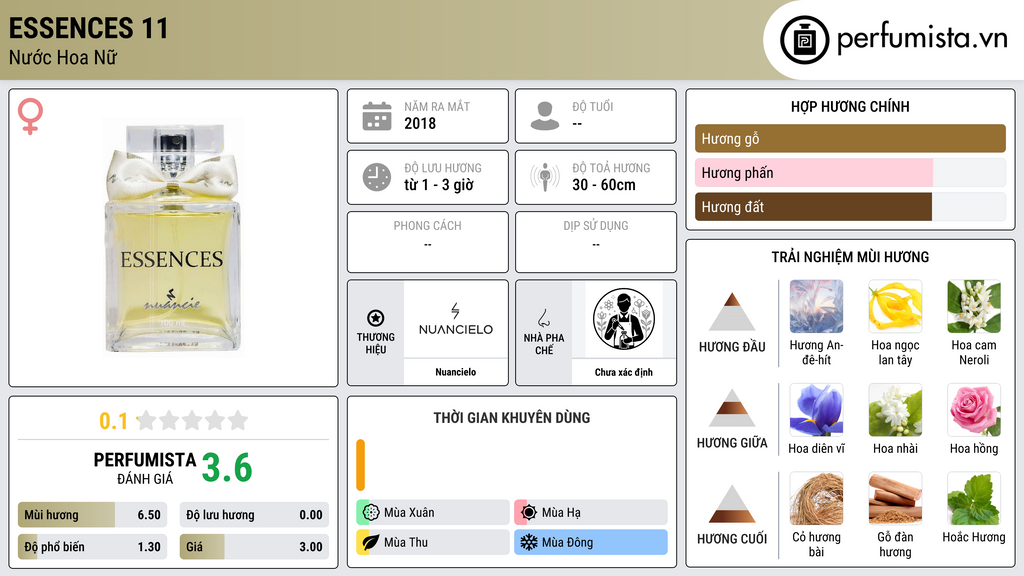The height and width of the screenshot is (576, 1024).
Task: Click the sillage icon for Độ toả hương
Action: point(545,177)
